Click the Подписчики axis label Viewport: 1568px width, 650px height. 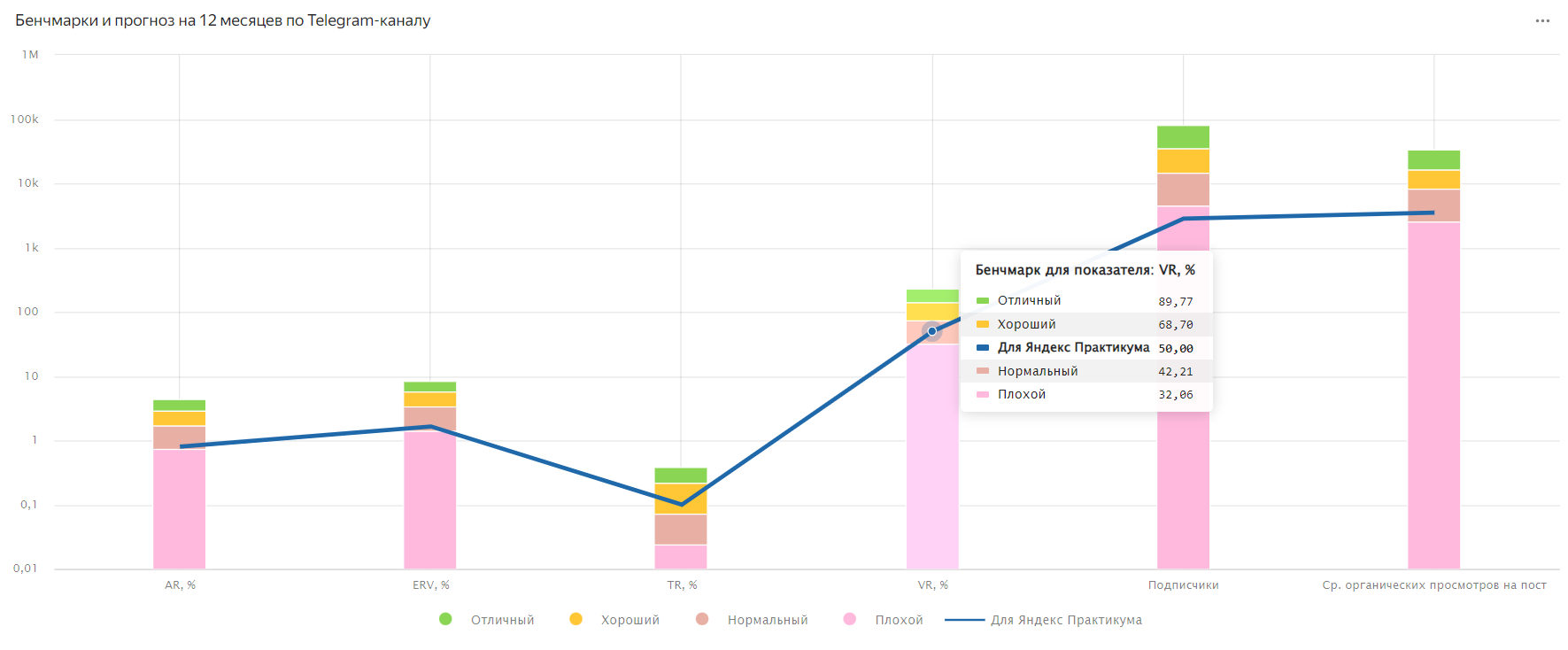[1183, 585]
